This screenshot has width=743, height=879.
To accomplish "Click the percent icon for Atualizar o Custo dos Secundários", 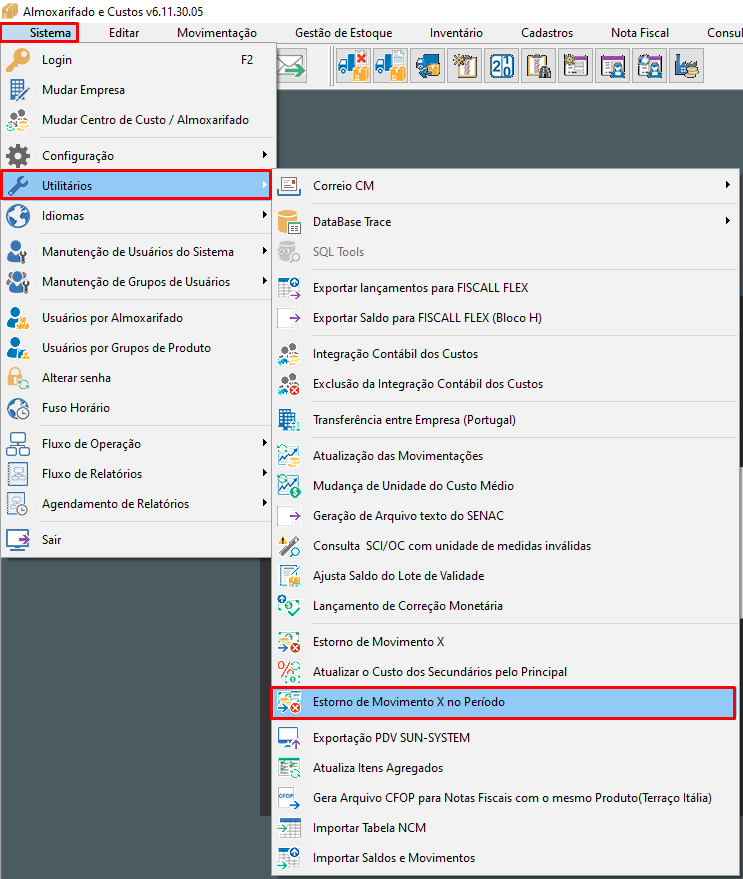I will (x=289, y=672).
